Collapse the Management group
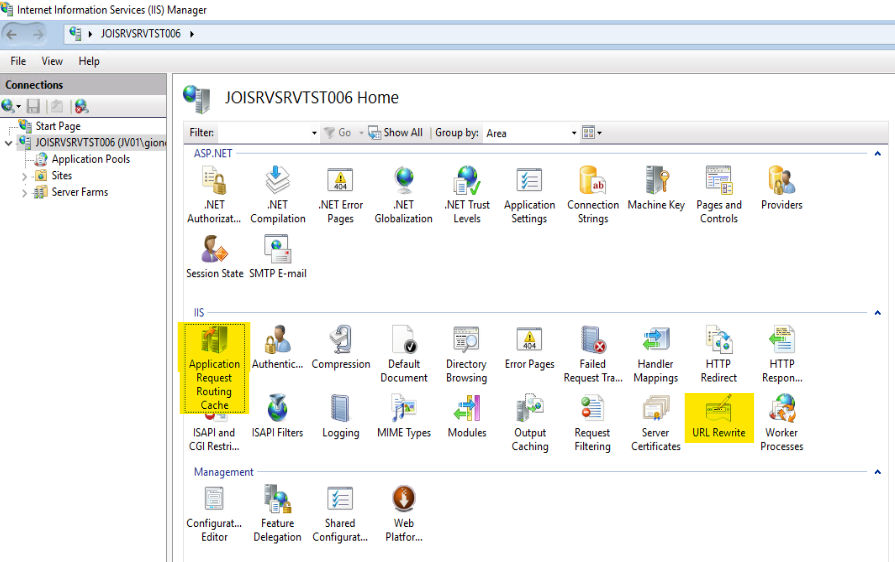Viewport: 895px width, 562px height. pyautogui.click(x=877, y=472)
